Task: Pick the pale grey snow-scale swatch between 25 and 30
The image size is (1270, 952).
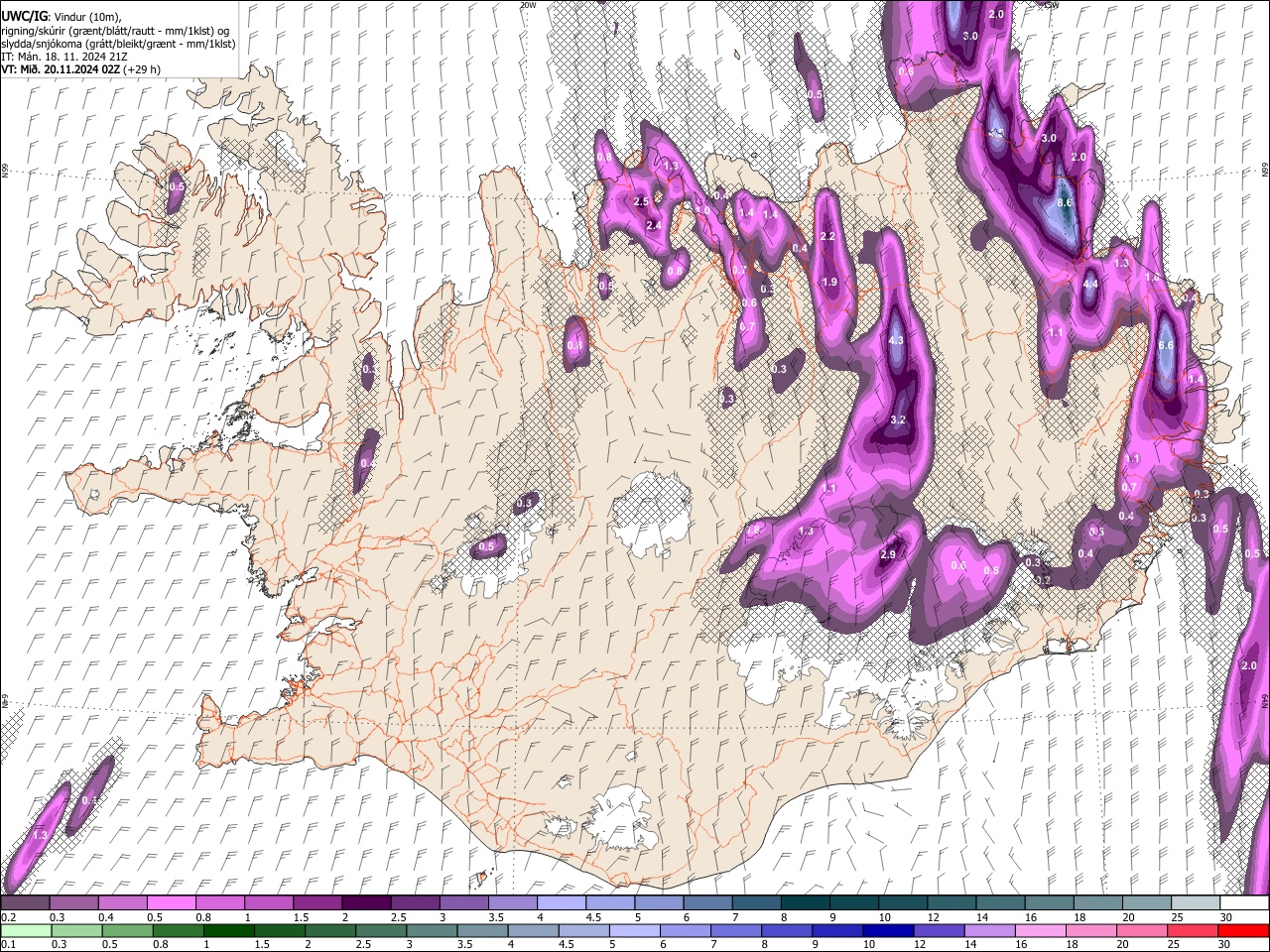Action: (1197, 903)
